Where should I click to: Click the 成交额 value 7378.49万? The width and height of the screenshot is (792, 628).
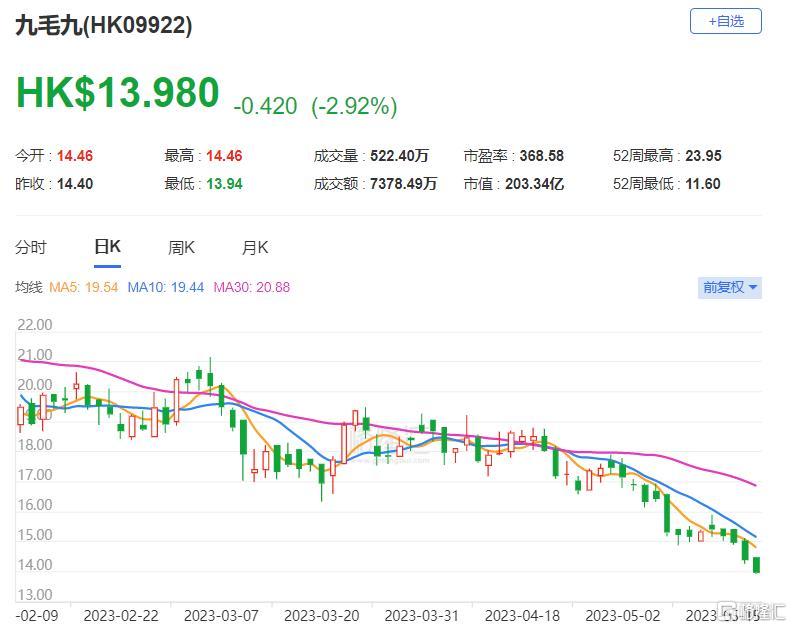click(403, 183)
